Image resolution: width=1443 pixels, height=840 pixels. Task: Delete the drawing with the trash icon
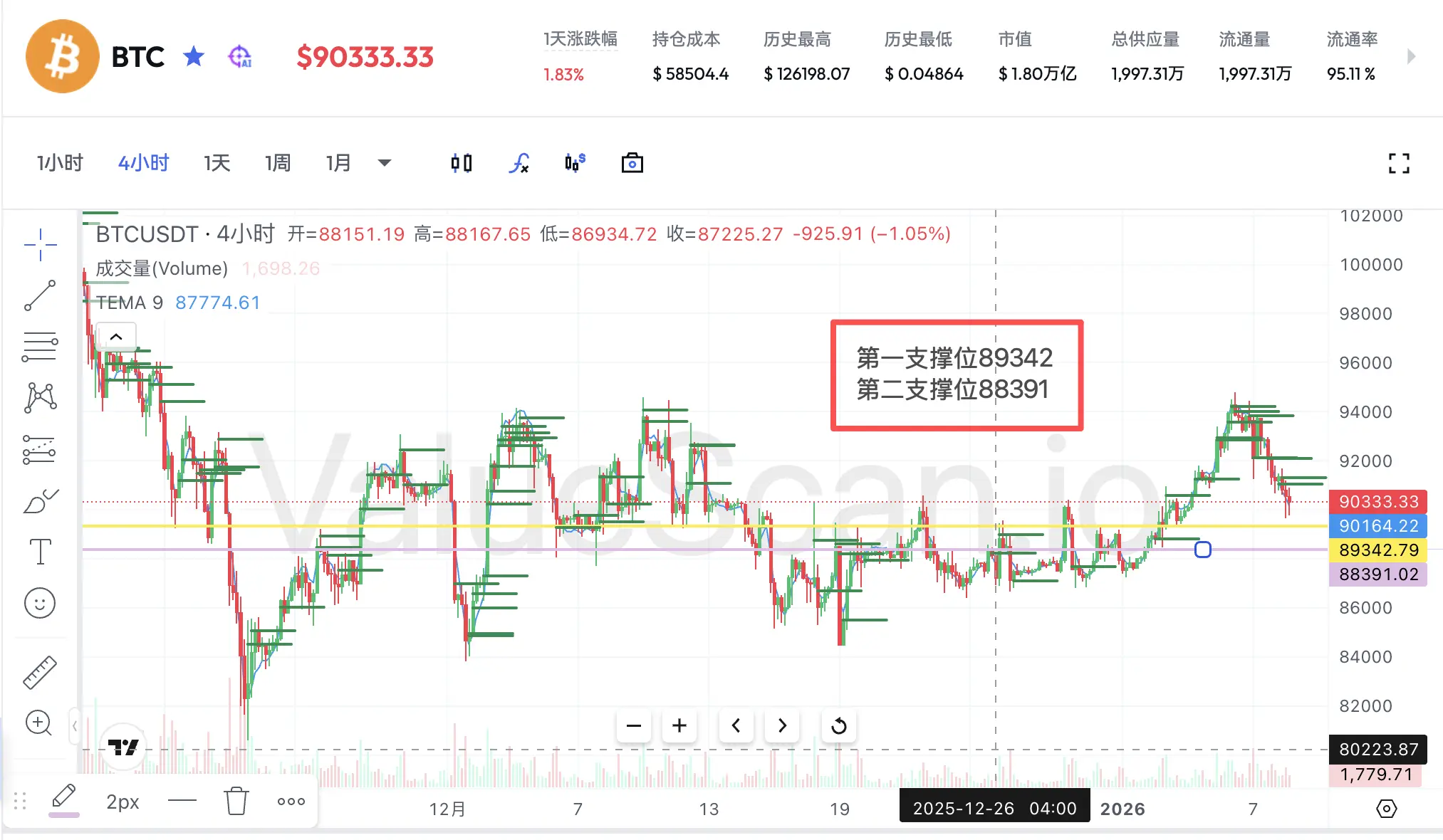point(236,801)
